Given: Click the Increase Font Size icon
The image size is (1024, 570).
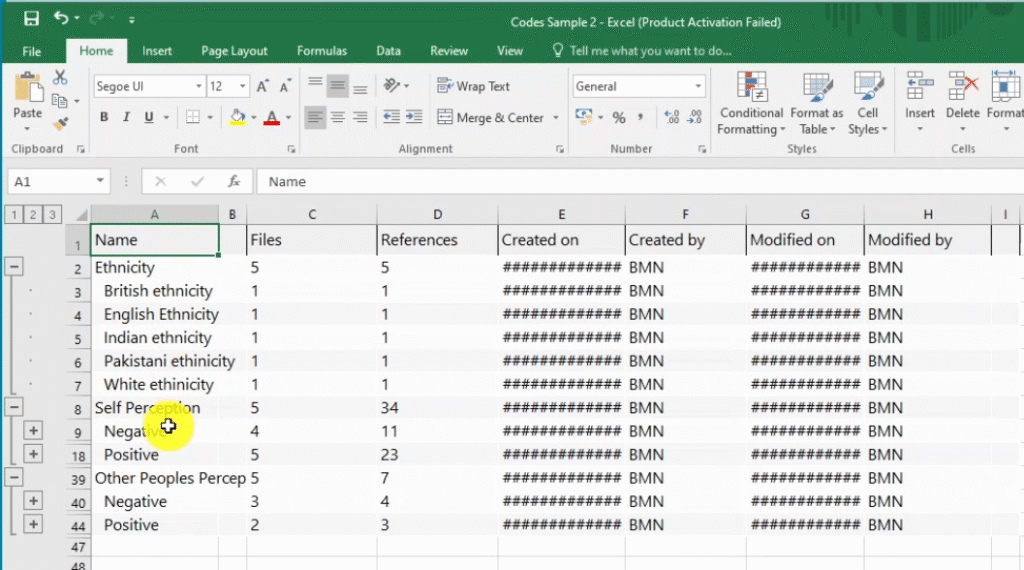Looking at the screenshot, I should [x=262, y=87].
